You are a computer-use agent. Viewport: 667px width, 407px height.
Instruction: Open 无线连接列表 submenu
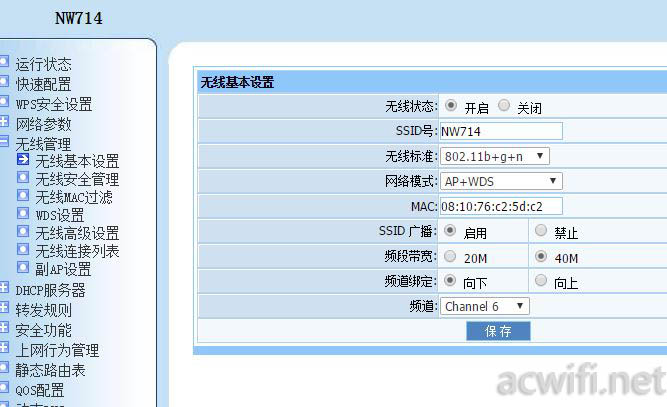77,251
